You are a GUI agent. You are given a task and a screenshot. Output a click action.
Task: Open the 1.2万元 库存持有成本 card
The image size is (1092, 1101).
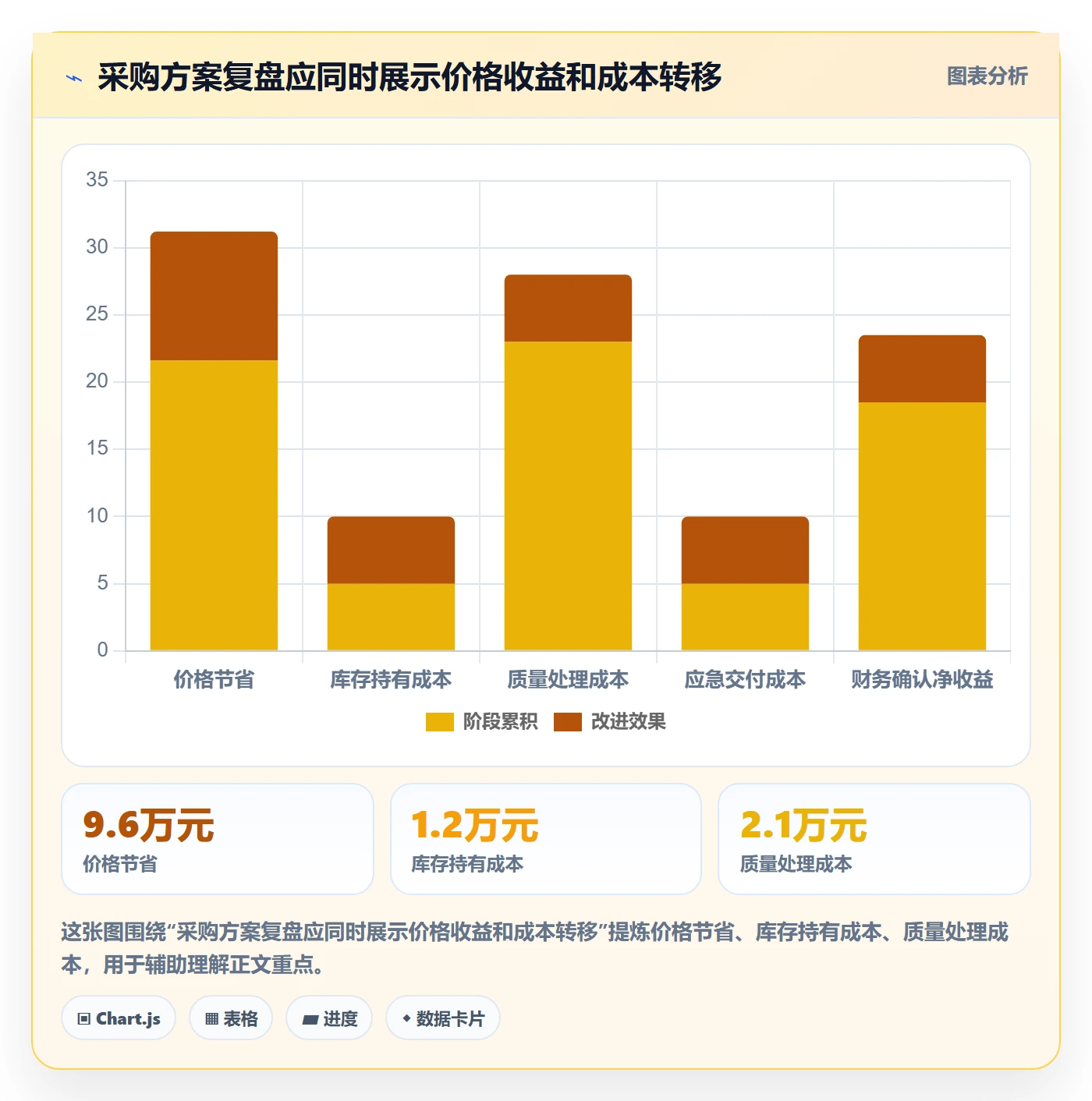(546, 839)
